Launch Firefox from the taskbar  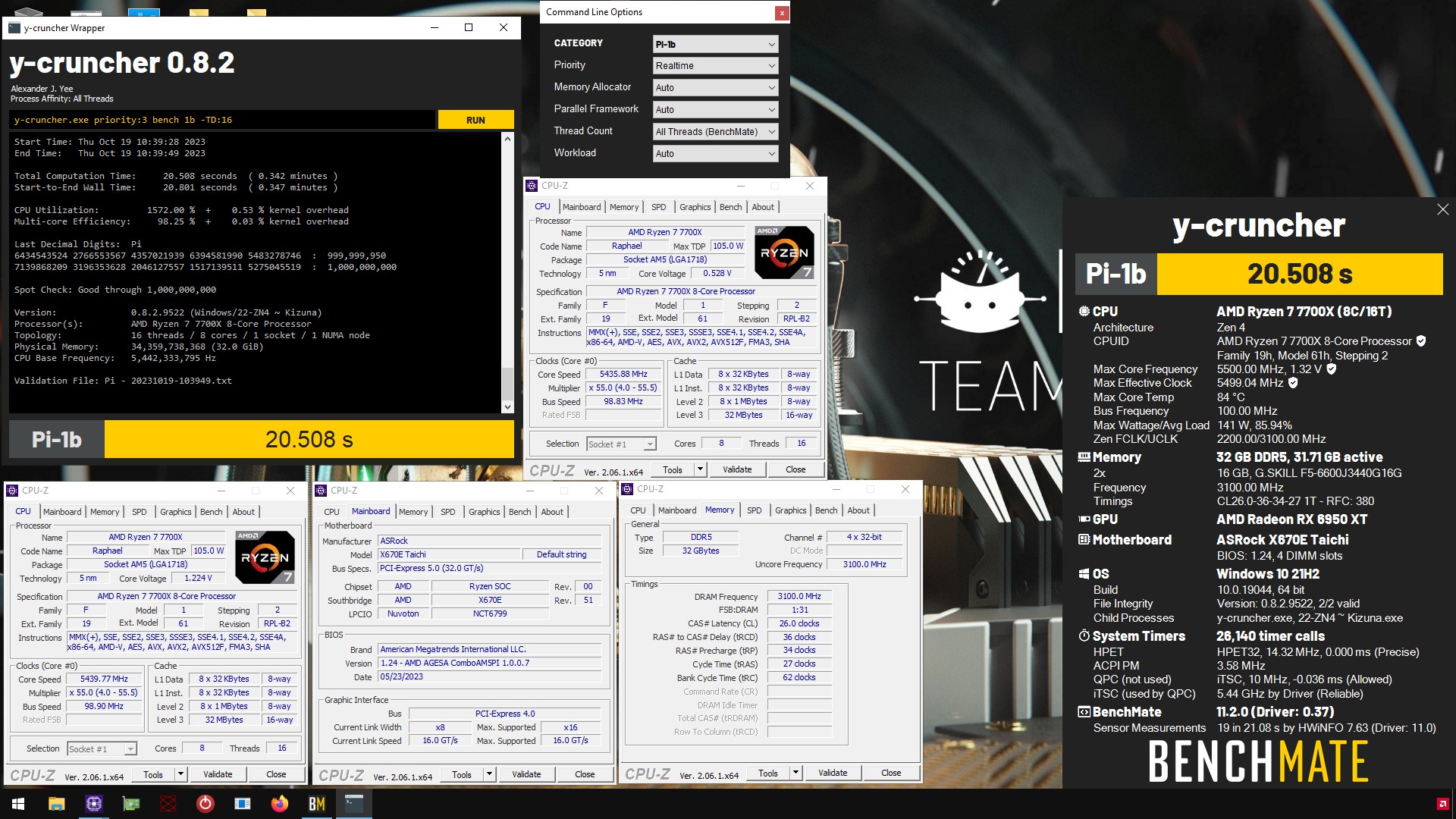tap(279, 804)
